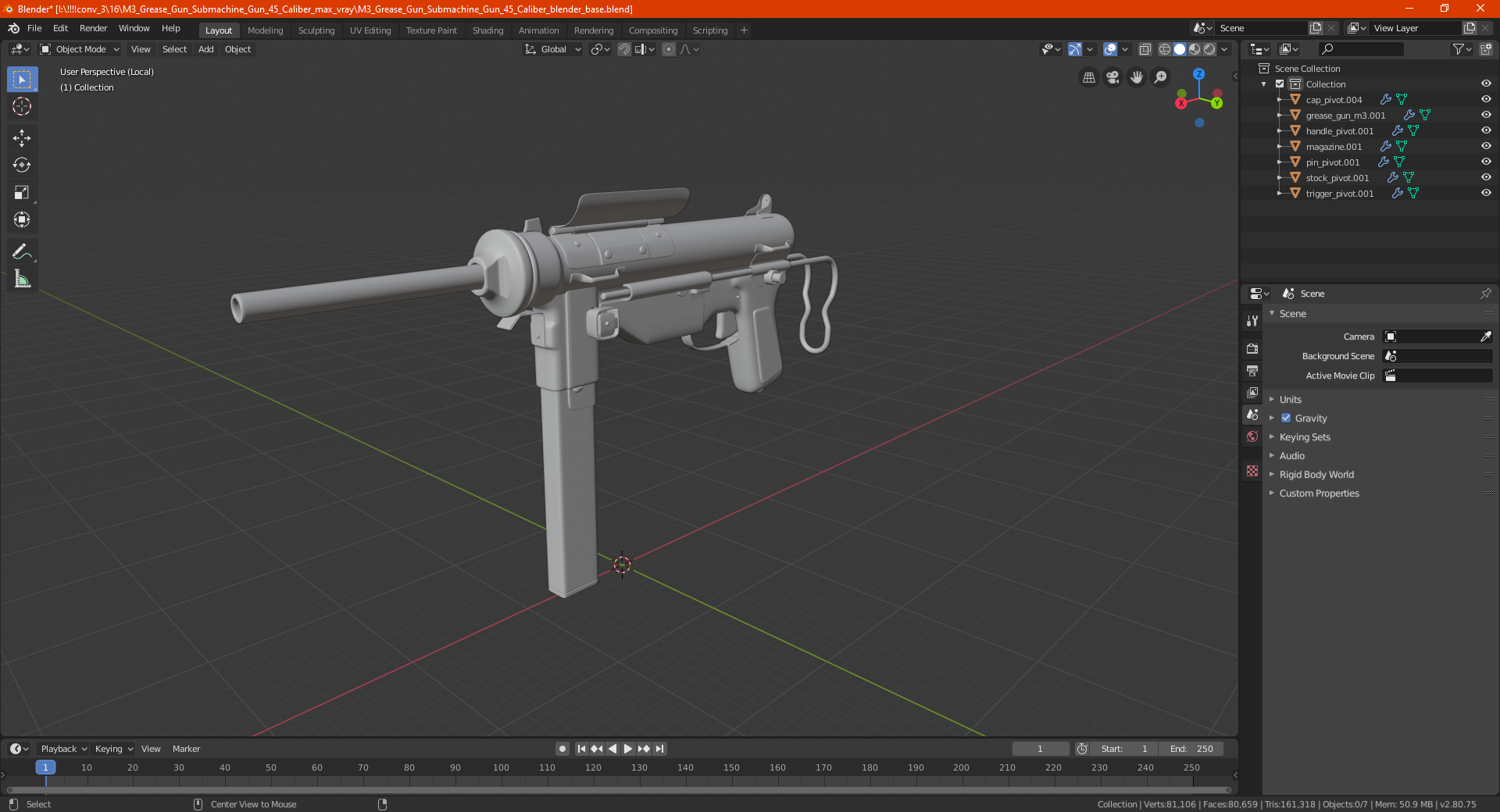Choose the Move tool
This screenshot has width=1500, height=812.
[x=22, y=138]
